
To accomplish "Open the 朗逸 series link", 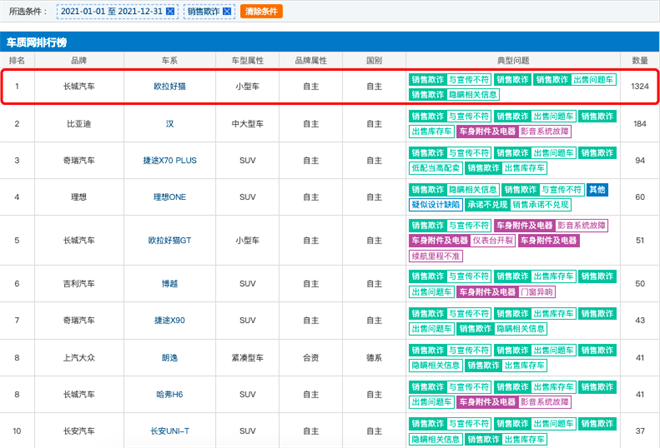I will pos(170,358).
